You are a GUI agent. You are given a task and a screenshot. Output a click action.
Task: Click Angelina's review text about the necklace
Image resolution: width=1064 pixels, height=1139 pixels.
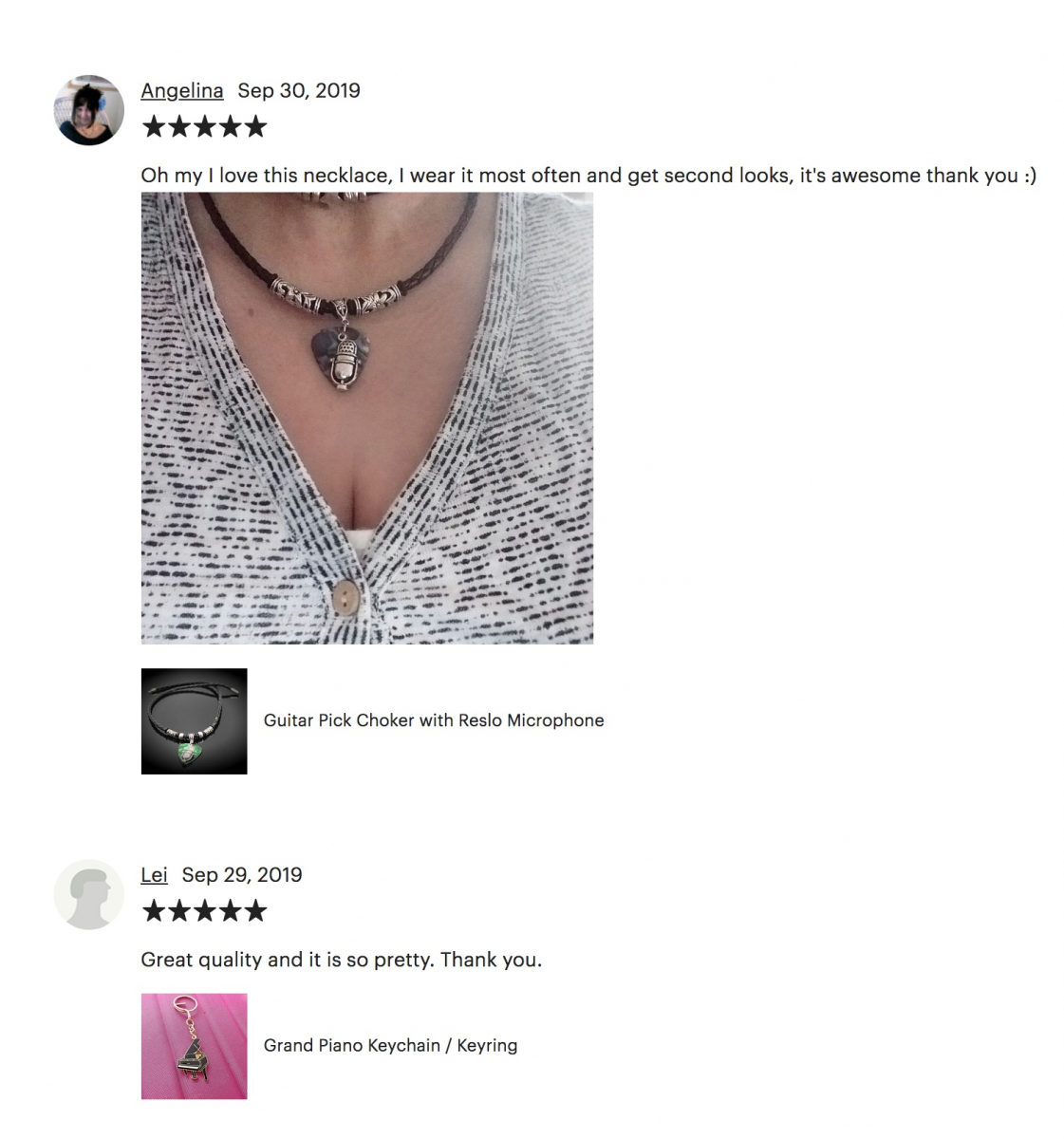588,176
